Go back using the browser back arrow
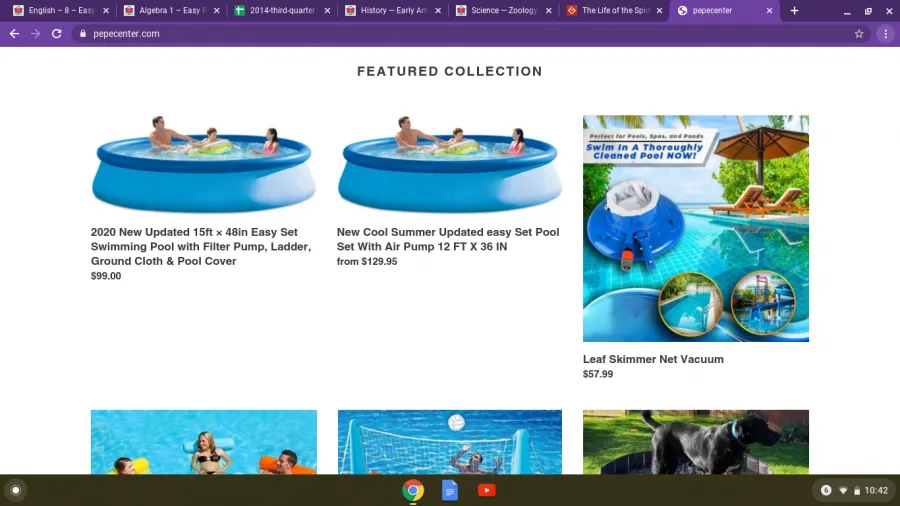 pos(14,34)
